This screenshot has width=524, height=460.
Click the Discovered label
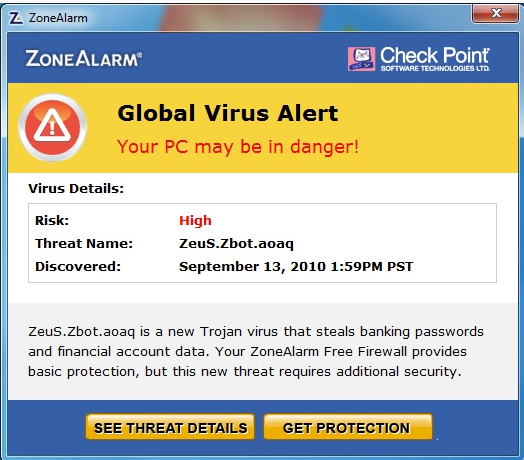click(x=78, y=266)
